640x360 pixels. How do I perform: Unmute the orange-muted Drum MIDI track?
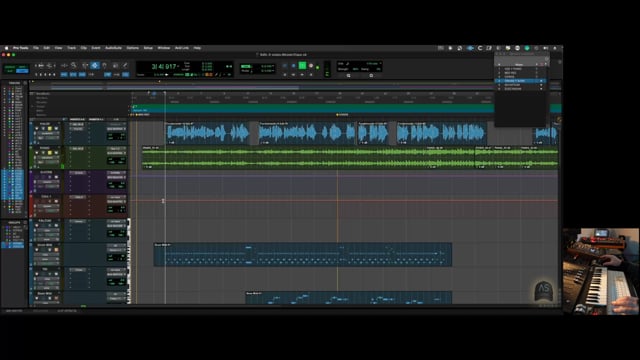tap(56, 249)
